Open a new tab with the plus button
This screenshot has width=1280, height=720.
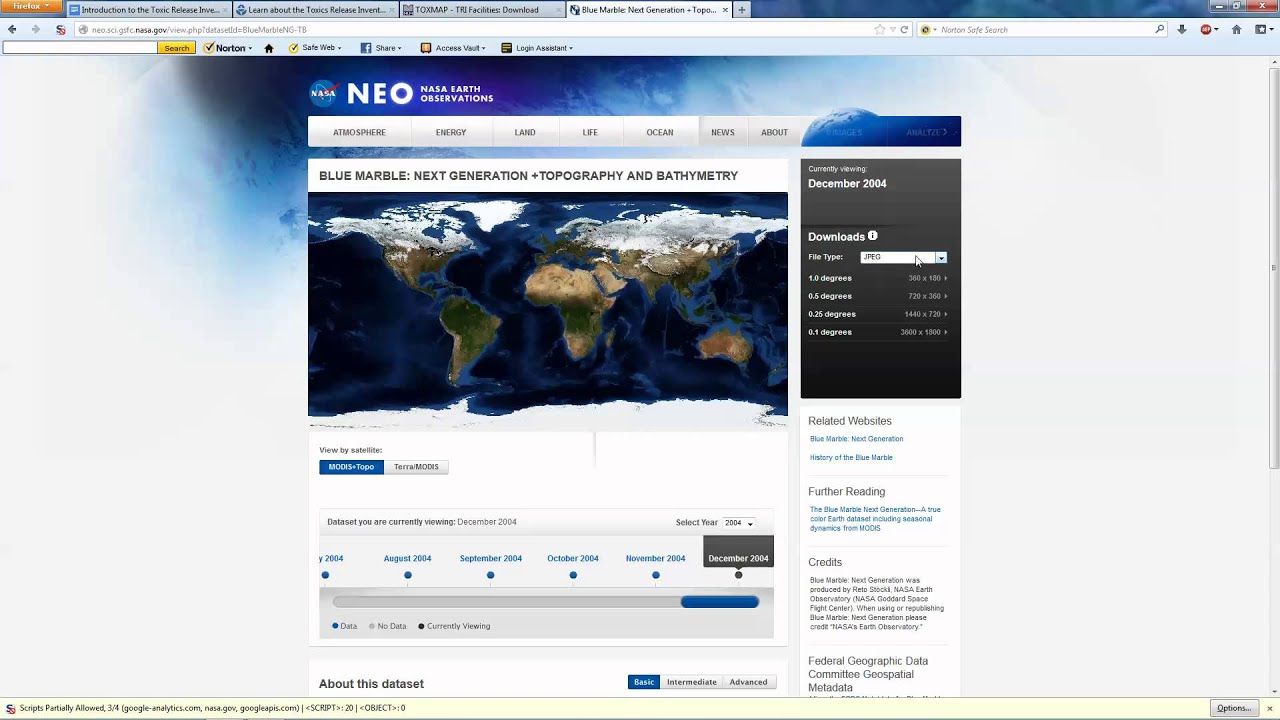click(x=741, y=10)
